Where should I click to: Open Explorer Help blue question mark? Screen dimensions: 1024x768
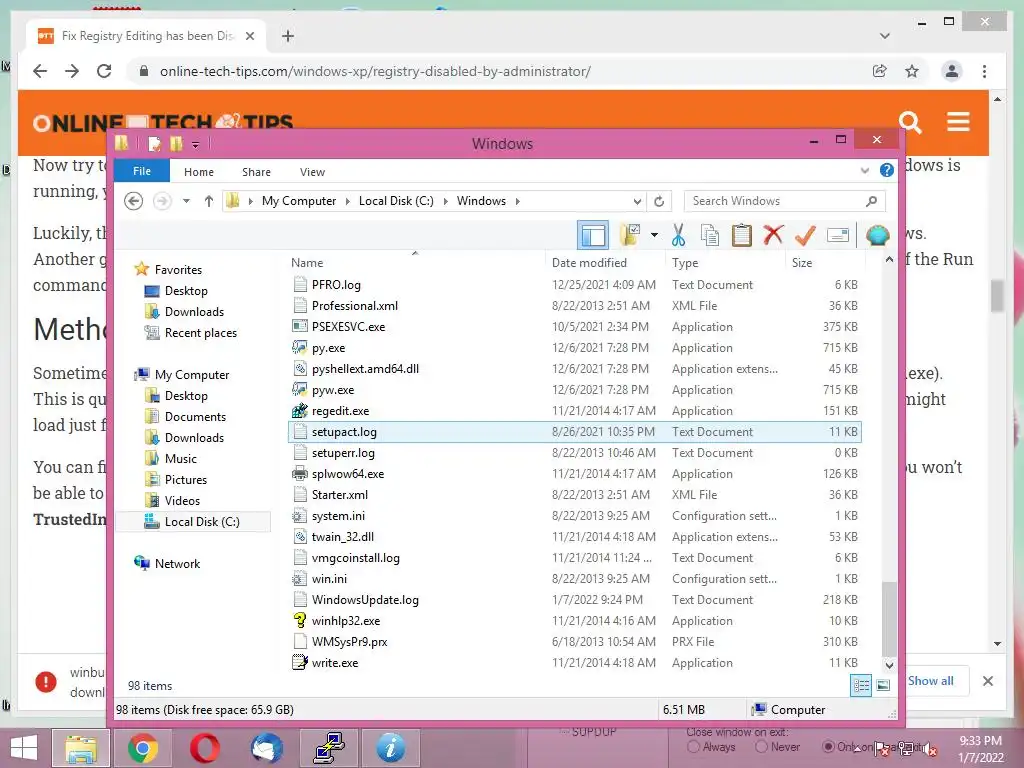pyautogui.click(x=886, y=171)
